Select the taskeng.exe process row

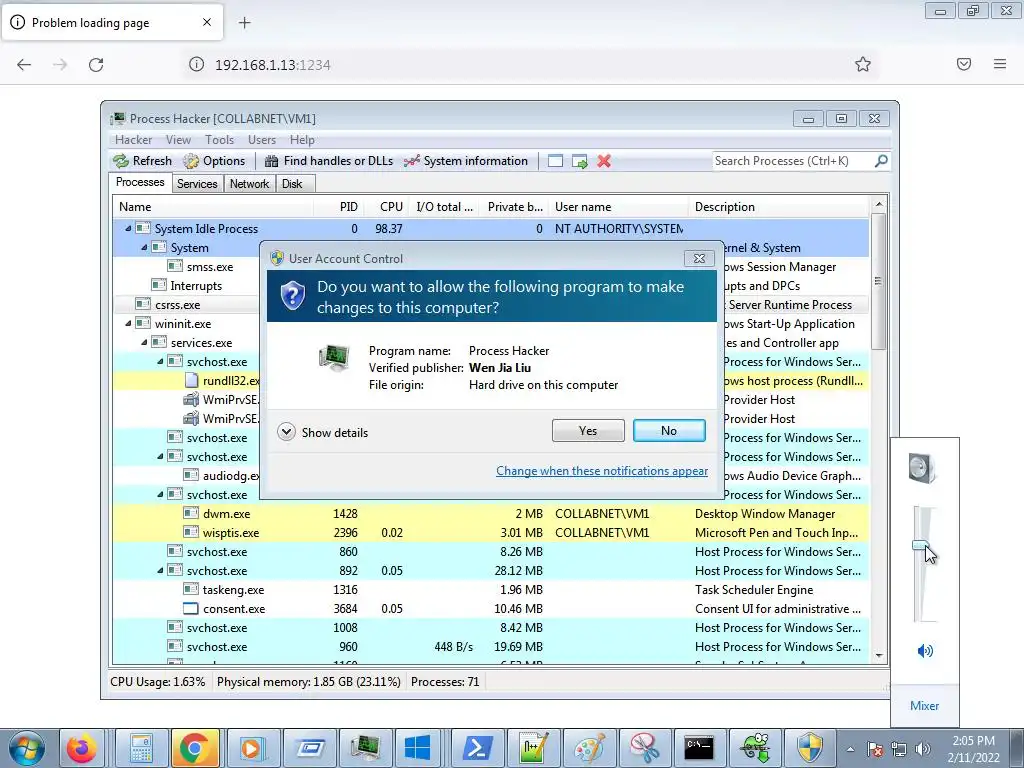coord(490,590)
